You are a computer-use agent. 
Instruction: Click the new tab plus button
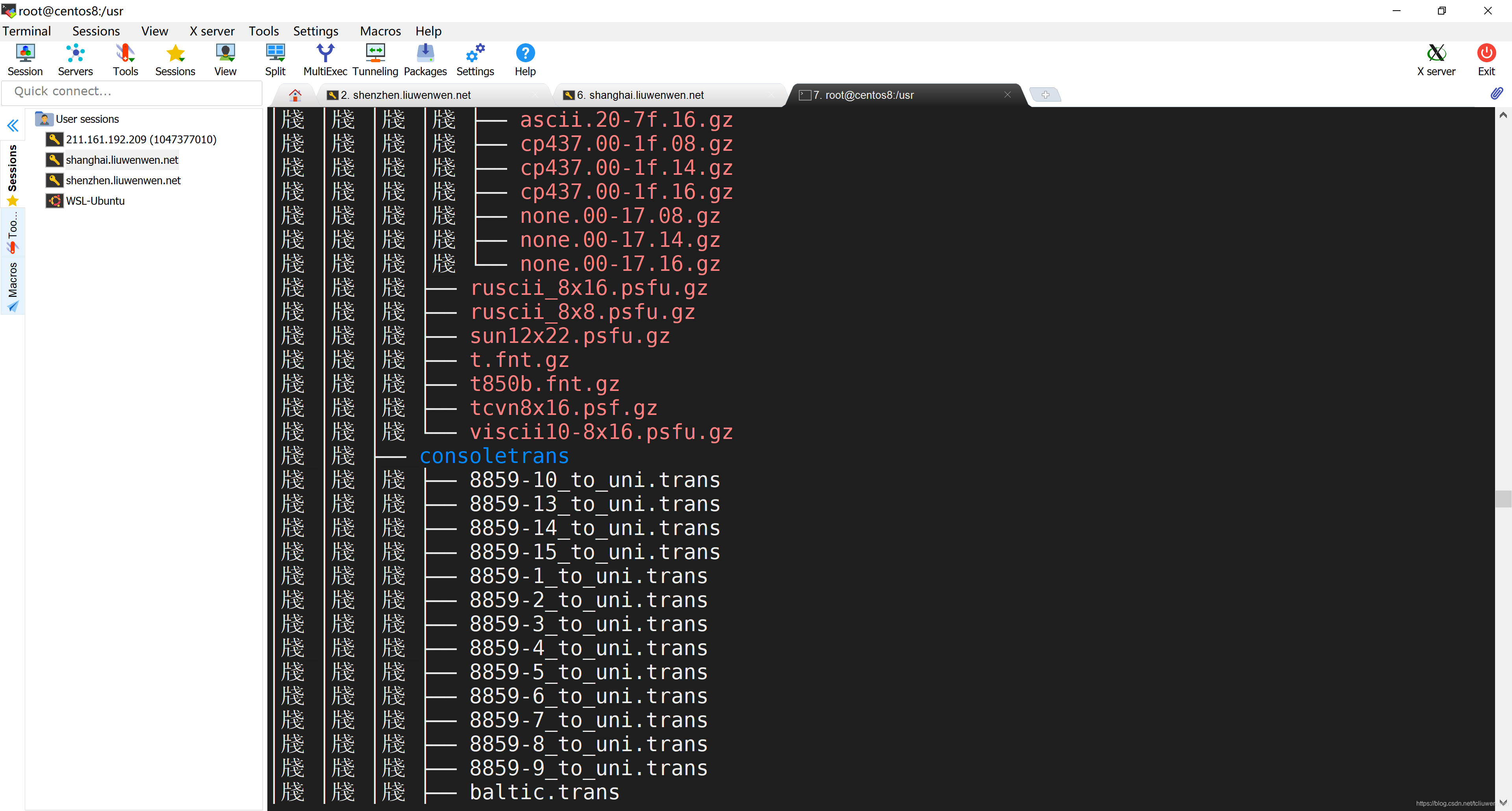pyautogui.click(x=1045, y=94)
